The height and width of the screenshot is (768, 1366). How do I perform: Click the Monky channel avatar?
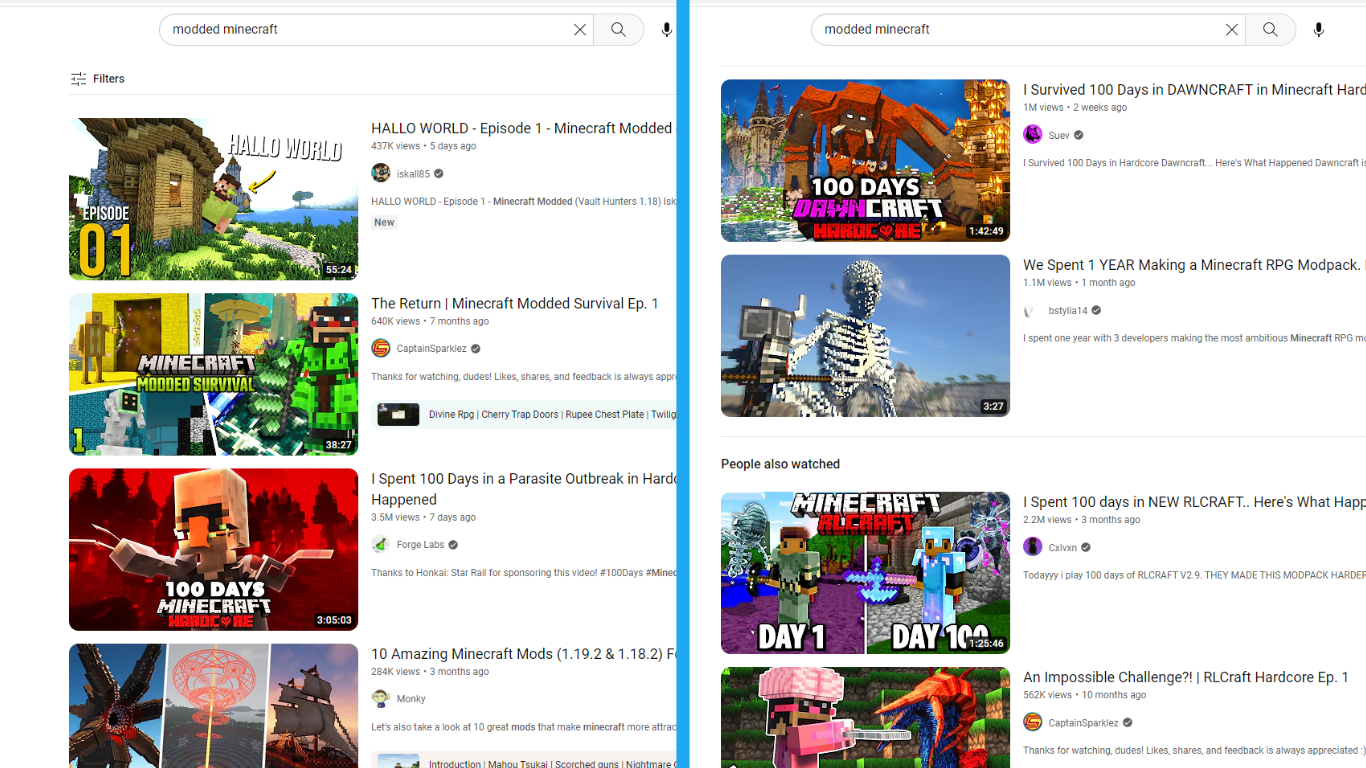click(x=380, y=698)
